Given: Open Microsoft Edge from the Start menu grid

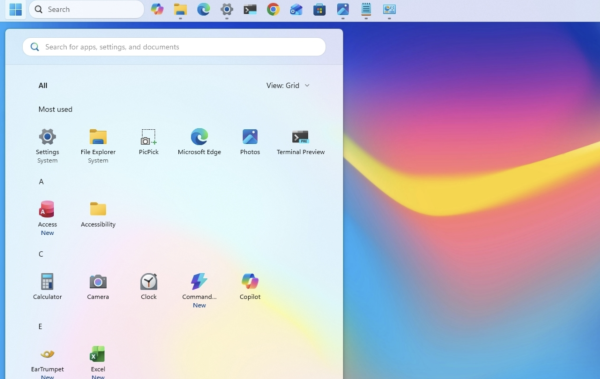Looking at the screenshot, I should [x=199, y=142].
